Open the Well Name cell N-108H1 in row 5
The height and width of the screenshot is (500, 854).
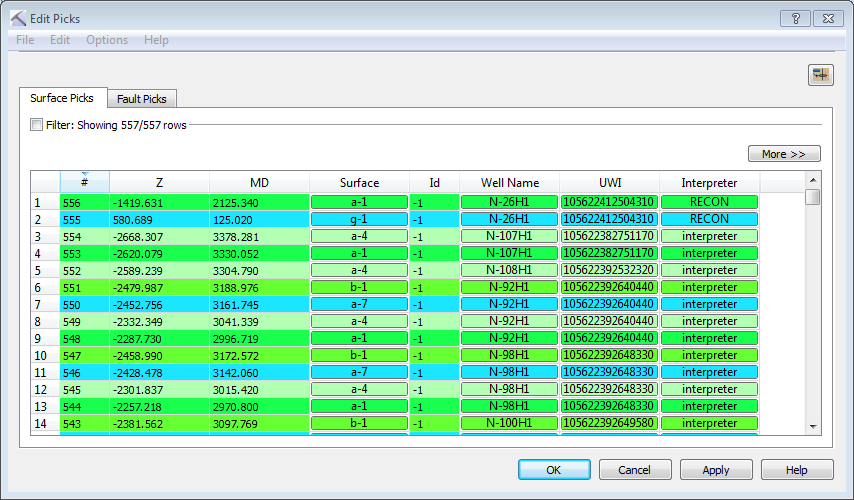pos(509,270)
